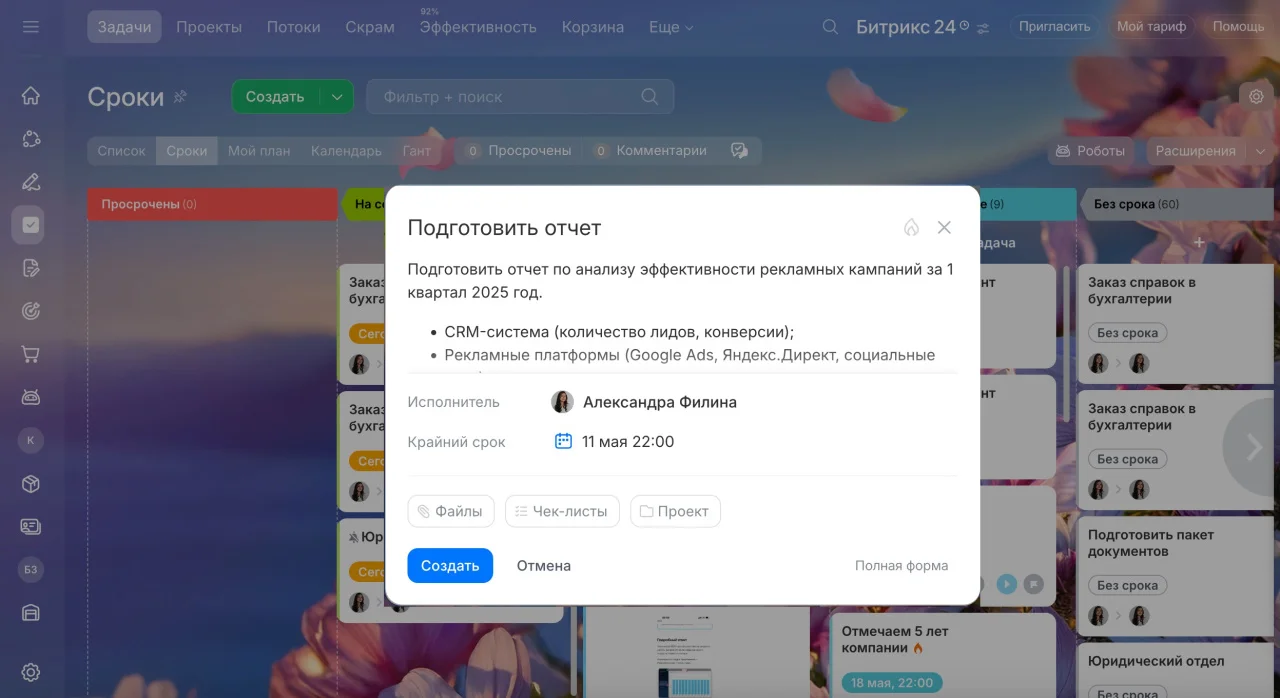Open Полная форма link
The image size is (1280, 698).
pos(901,565)
